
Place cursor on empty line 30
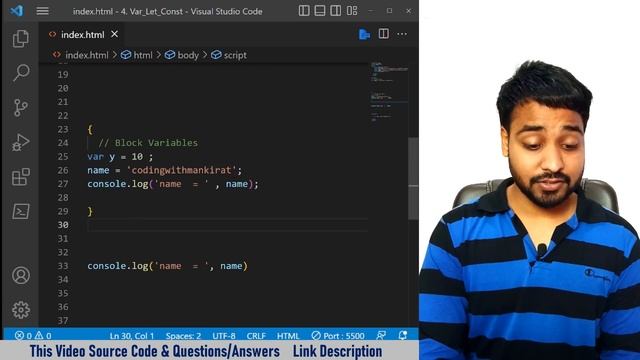pos(227,225)
